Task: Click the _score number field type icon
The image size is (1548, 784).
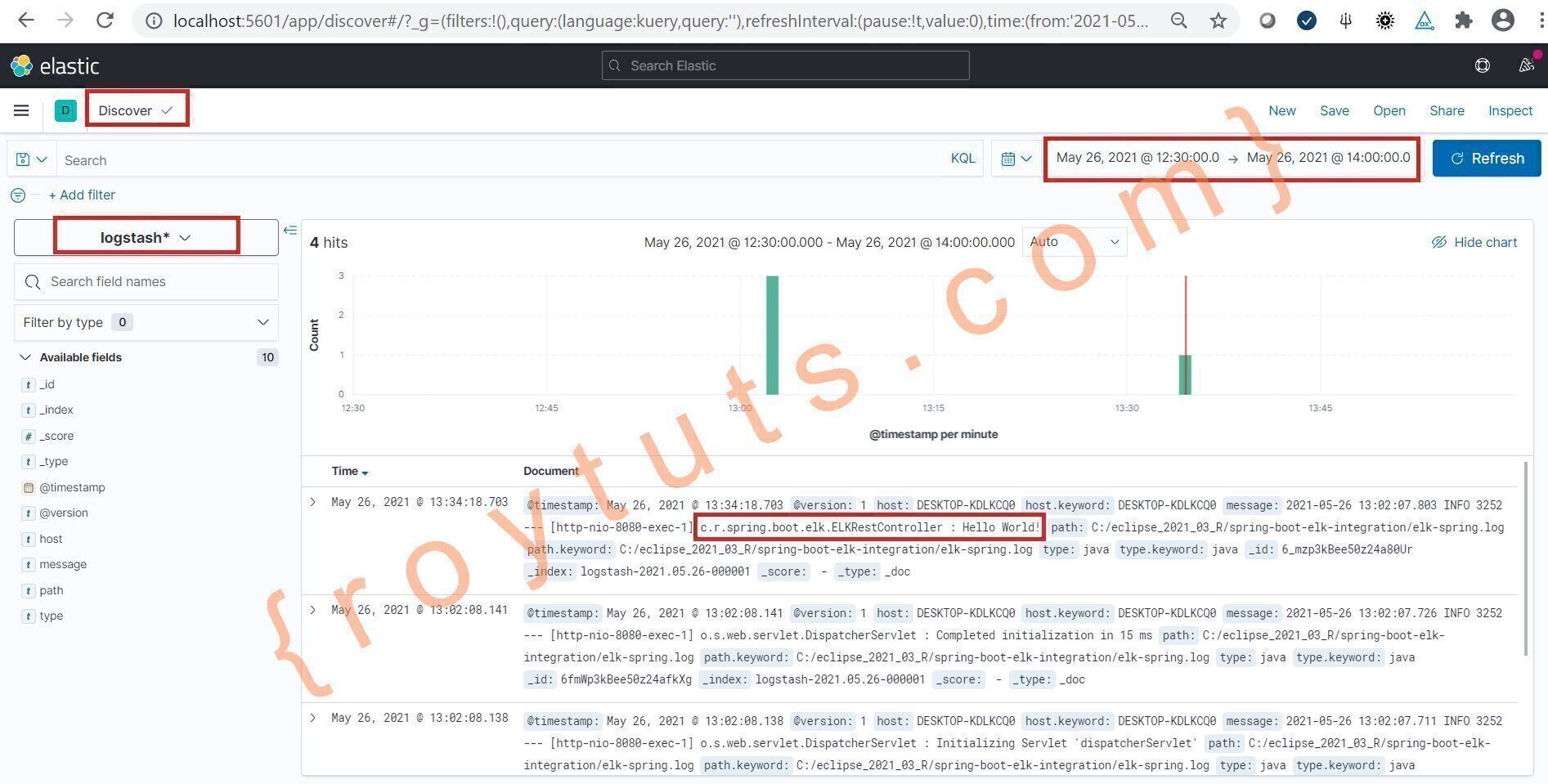Action: (x=29, y=437)
